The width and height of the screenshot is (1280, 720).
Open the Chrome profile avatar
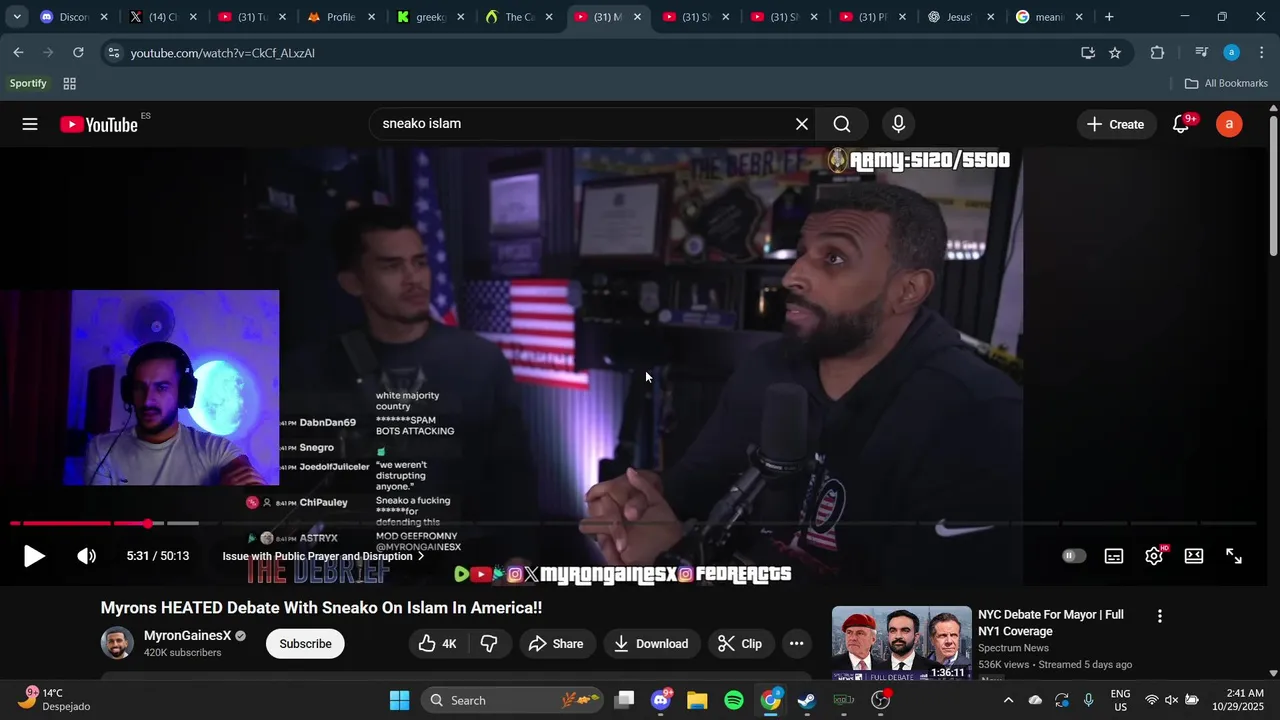coord(1231,53)
